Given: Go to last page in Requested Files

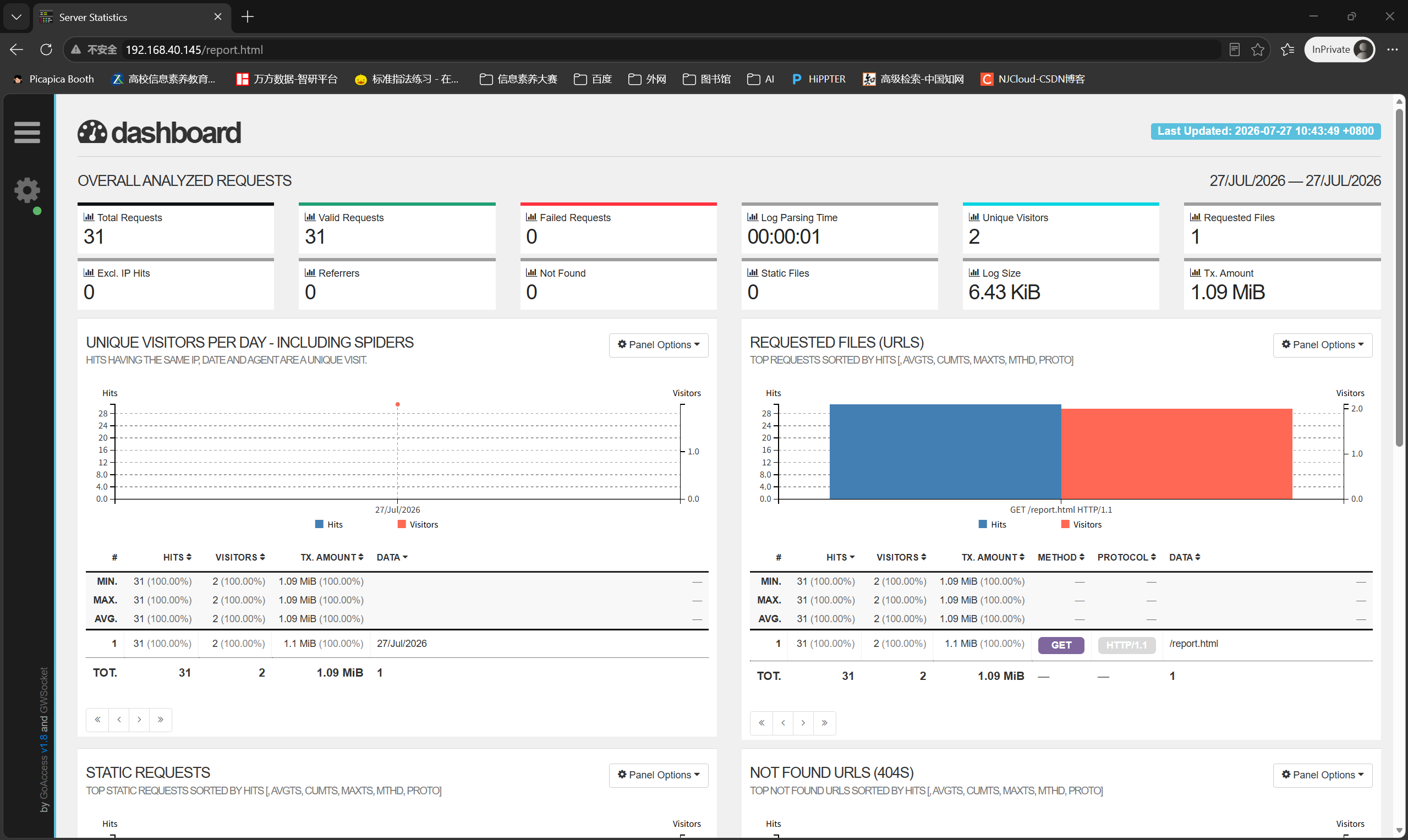Looking at the screenshot, I should coord(825,723).
